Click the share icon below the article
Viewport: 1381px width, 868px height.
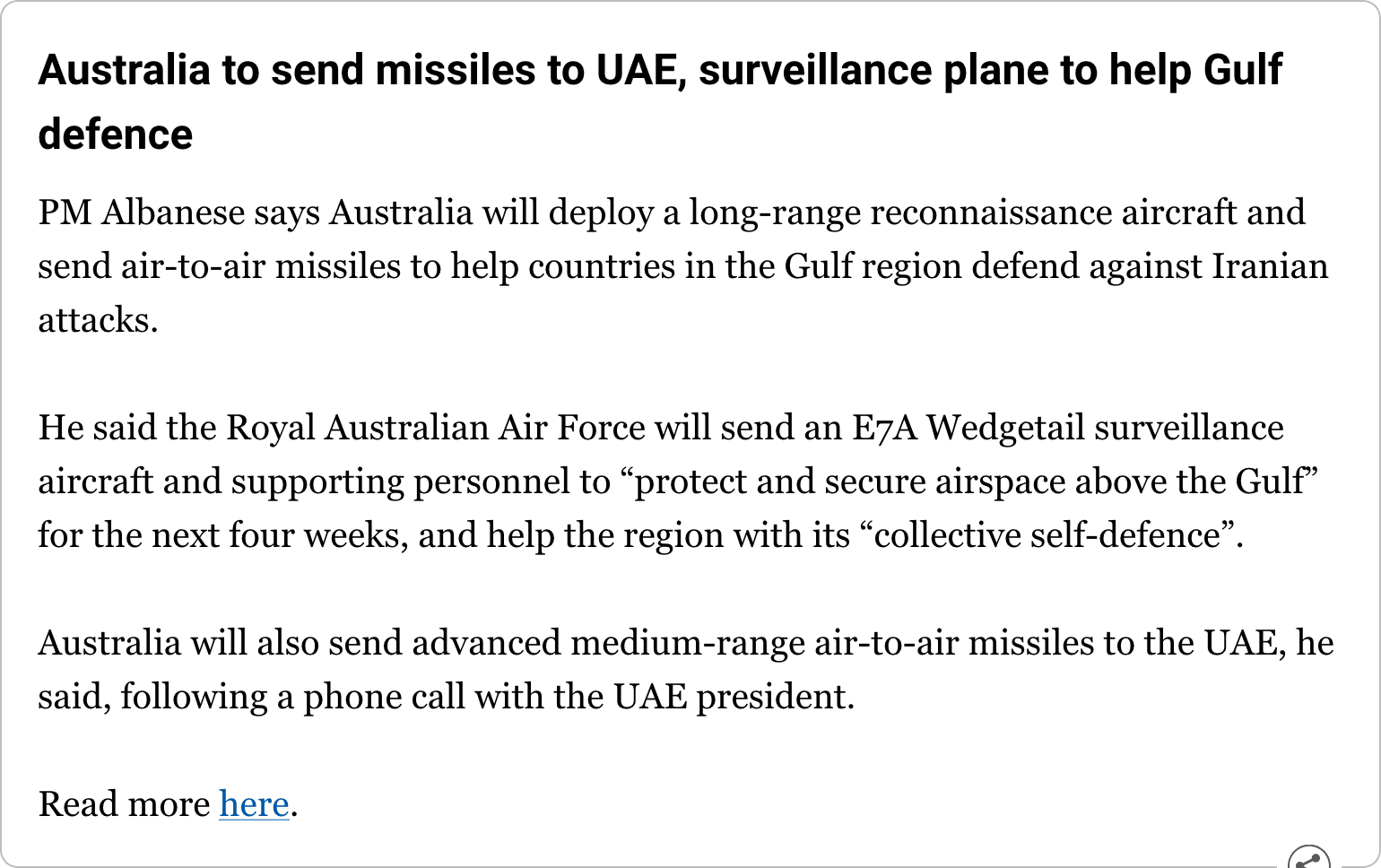pyautogui.click(x=1308, y=859)
